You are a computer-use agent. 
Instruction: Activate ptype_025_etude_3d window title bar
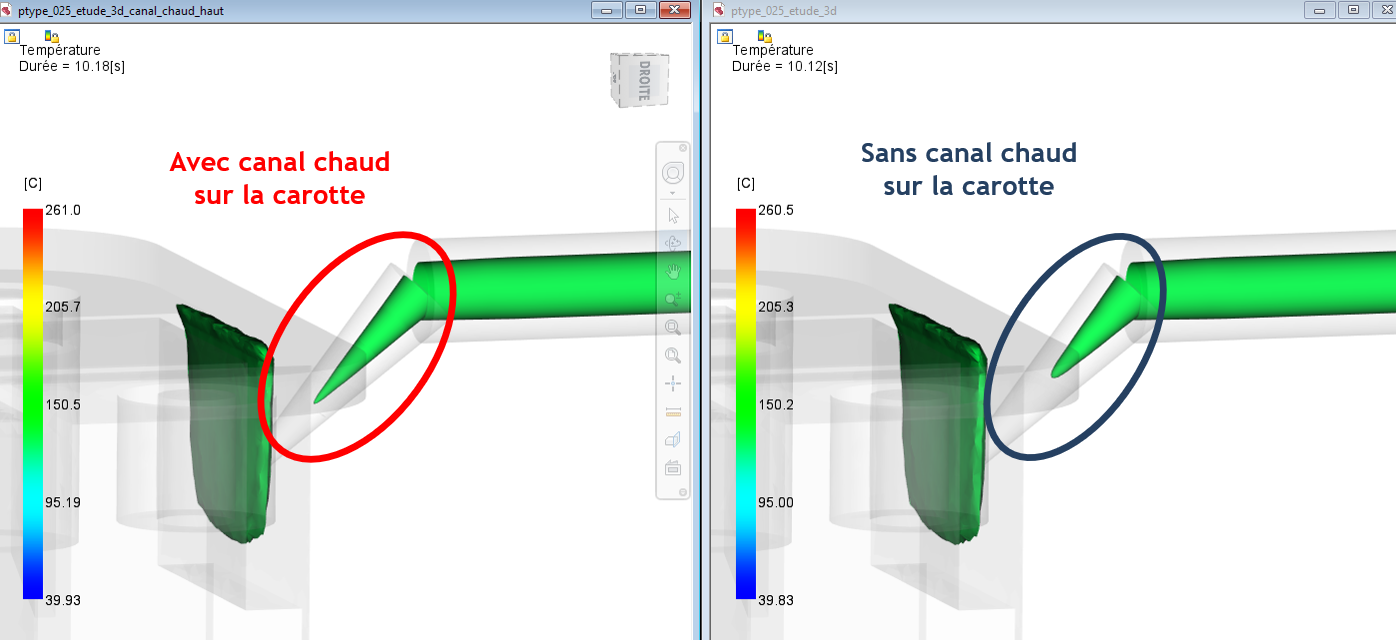1000,10
